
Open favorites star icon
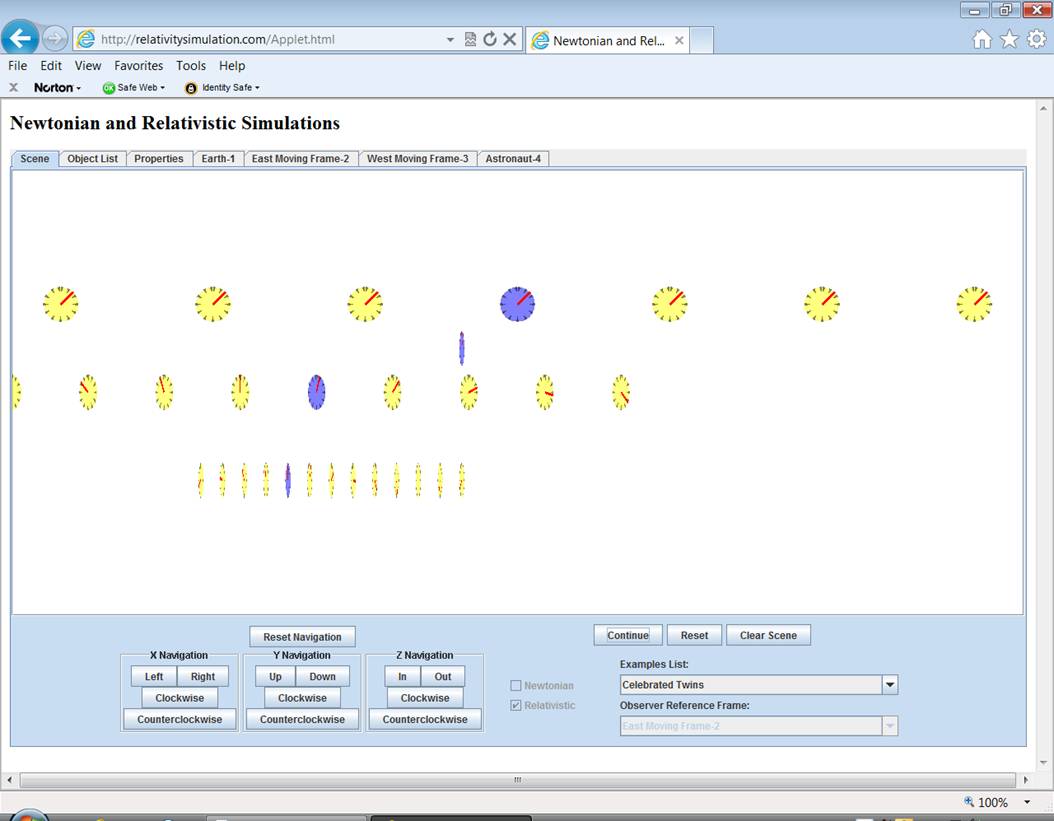coord(1009,39)
